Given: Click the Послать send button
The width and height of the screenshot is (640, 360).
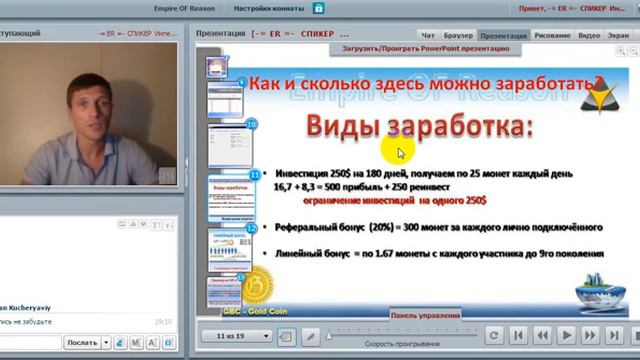Looking at the screenshot, I should coord(82,342).
